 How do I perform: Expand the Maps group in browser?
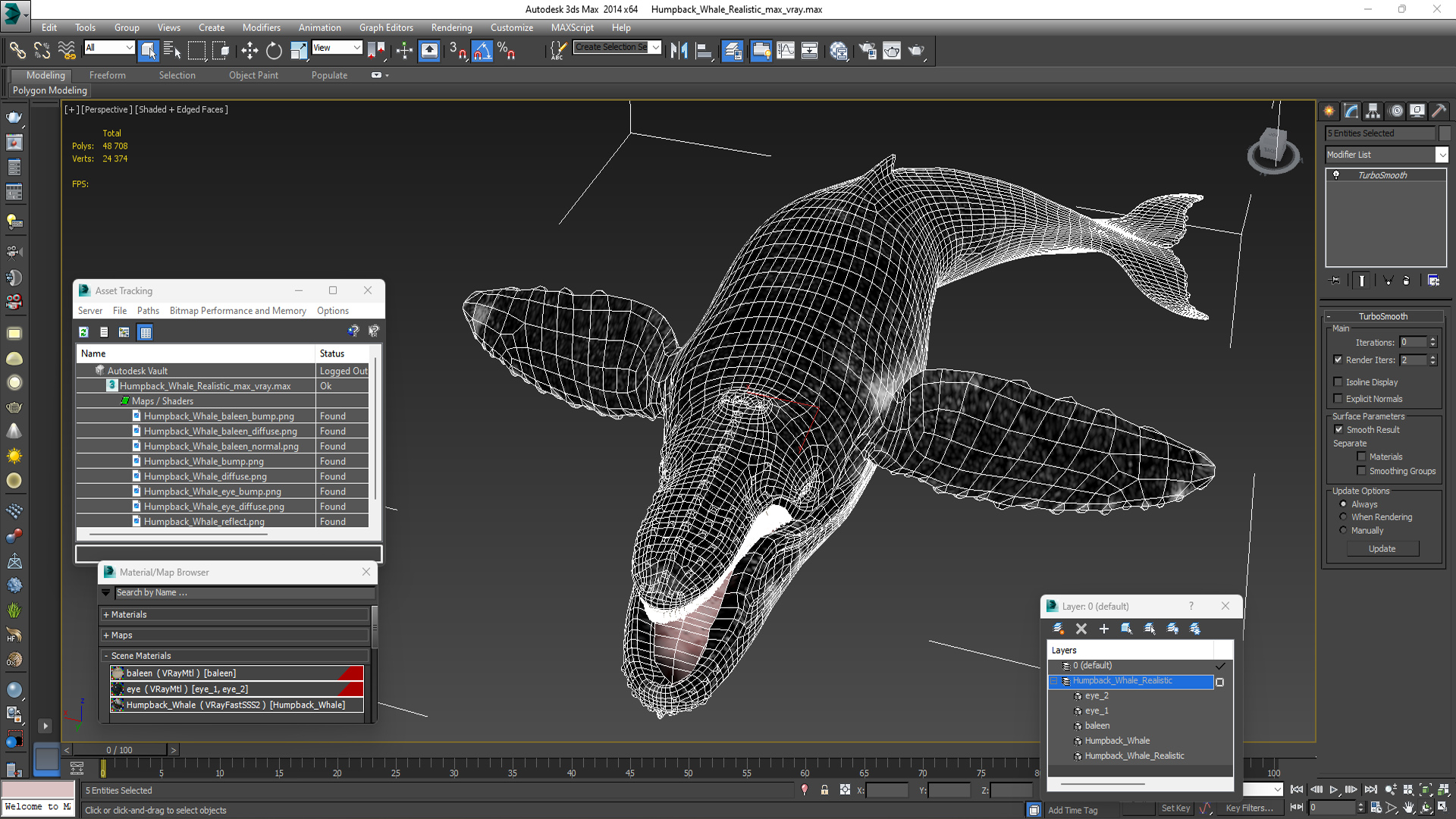coord(106,635)
